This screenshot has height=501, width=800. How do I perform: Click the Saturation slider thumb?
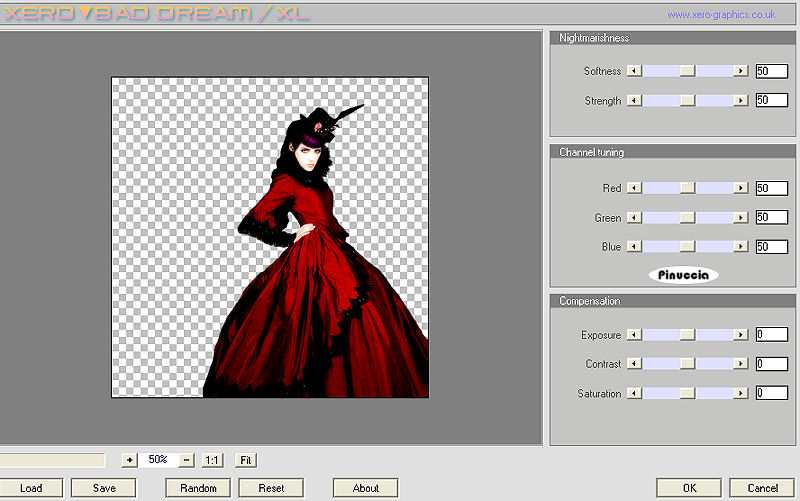[x=687, y=394]
